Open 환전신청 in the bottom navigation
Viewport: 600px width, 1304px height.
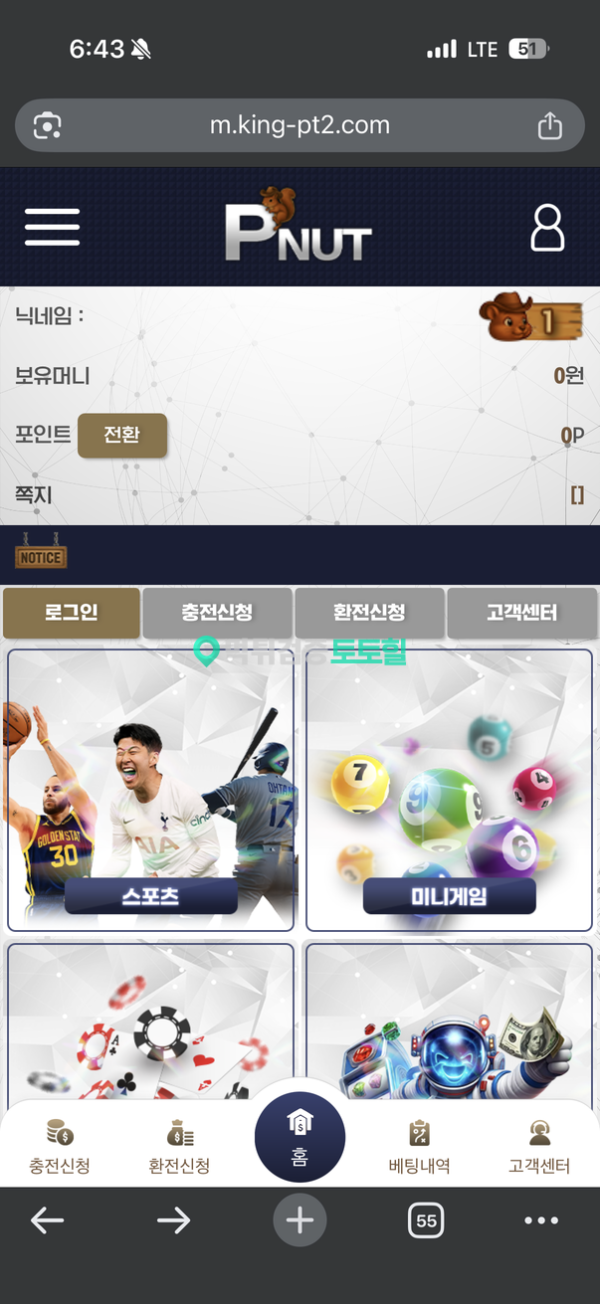180,1146
